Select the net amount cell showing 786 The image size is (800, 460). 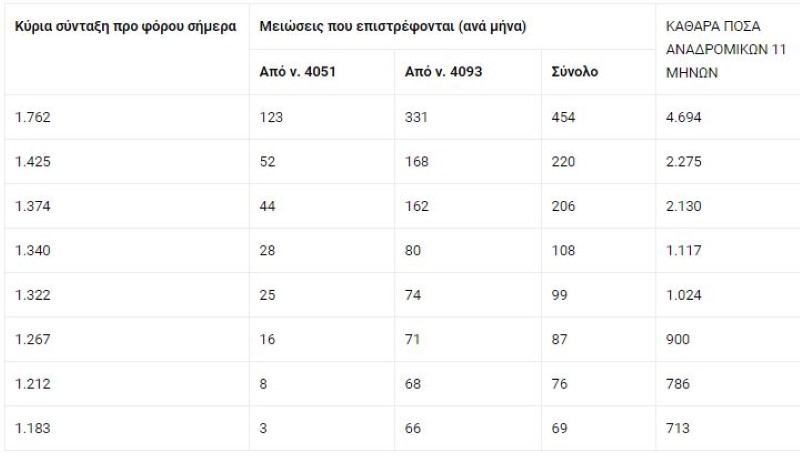(677, 384)
